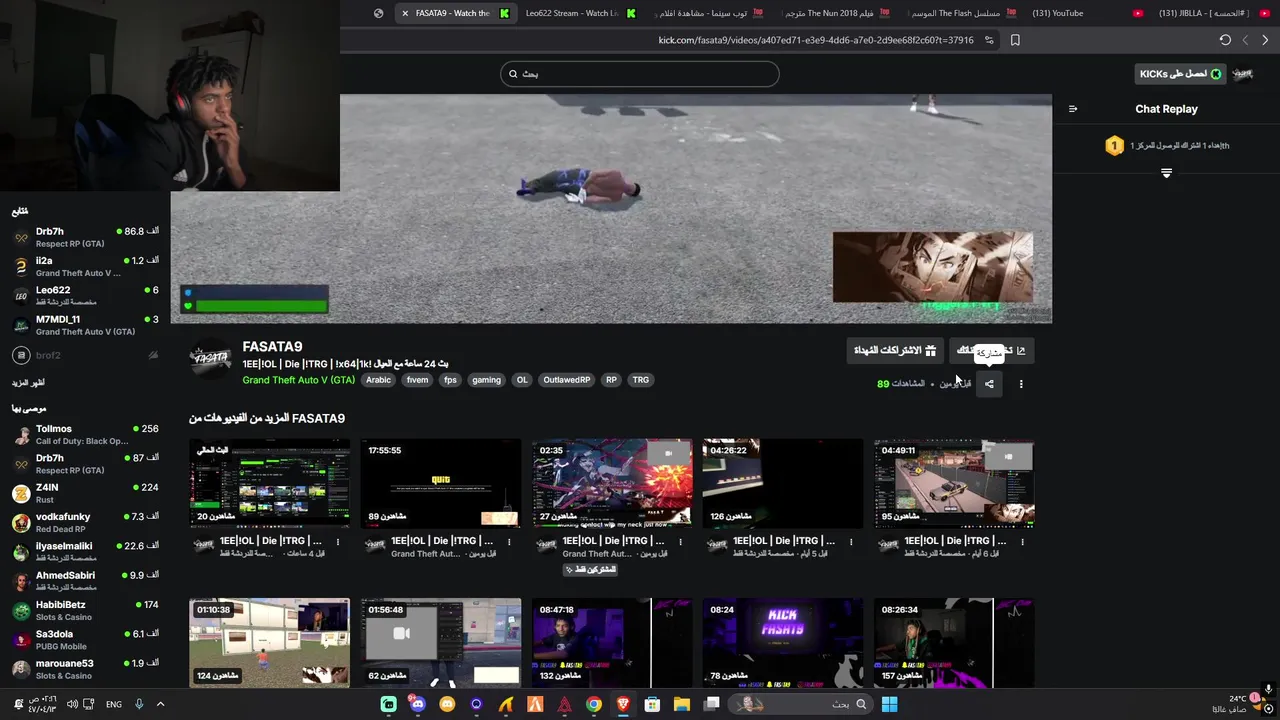This screenshot has width=1280, height=720.
Task: Open HabibiBetz Slots & Casino channel
Action: pyautogui.click(x=85, y=610)
